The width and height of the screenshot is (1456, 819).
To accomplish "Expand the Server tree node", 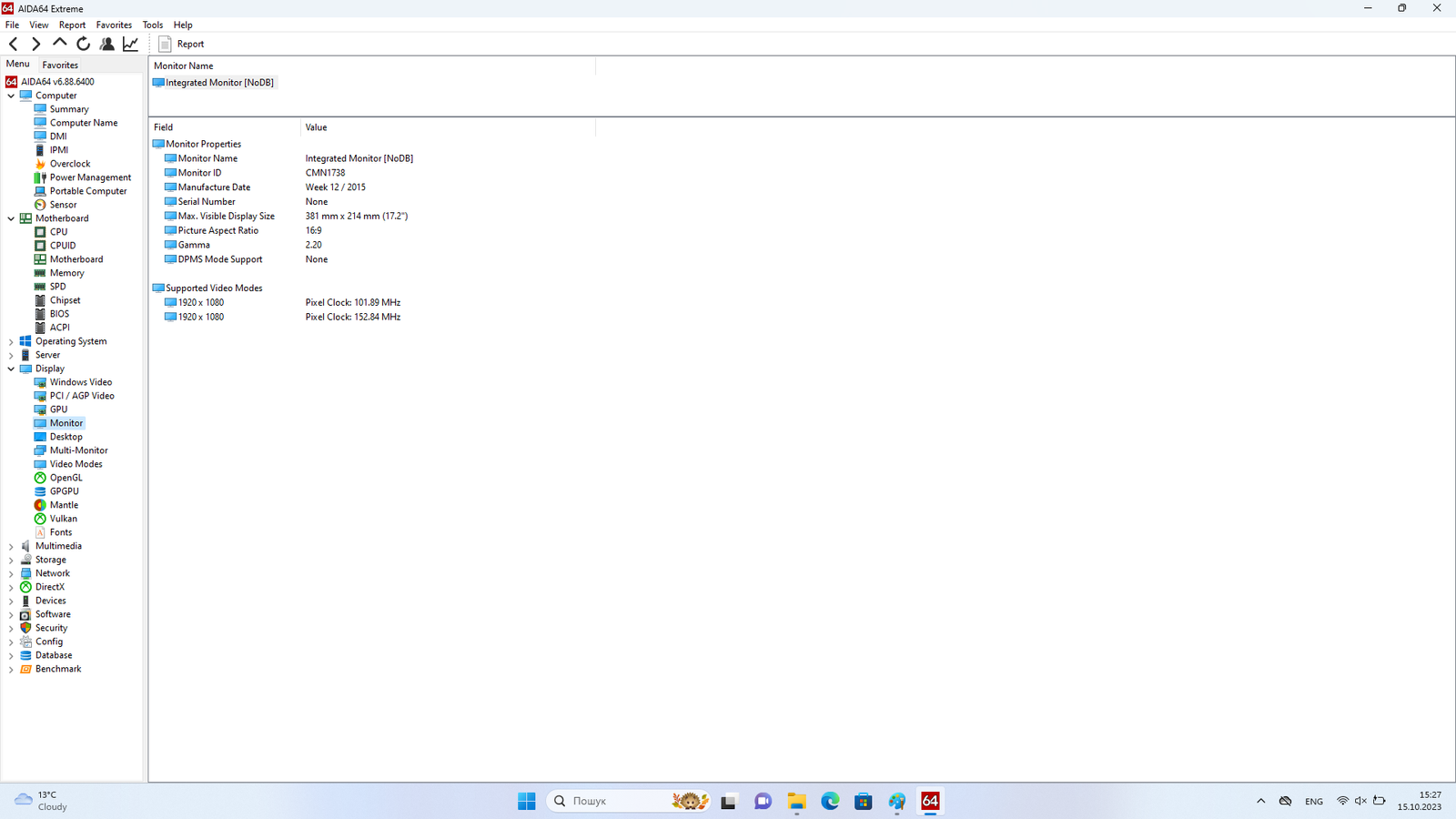I will point(11,355).
